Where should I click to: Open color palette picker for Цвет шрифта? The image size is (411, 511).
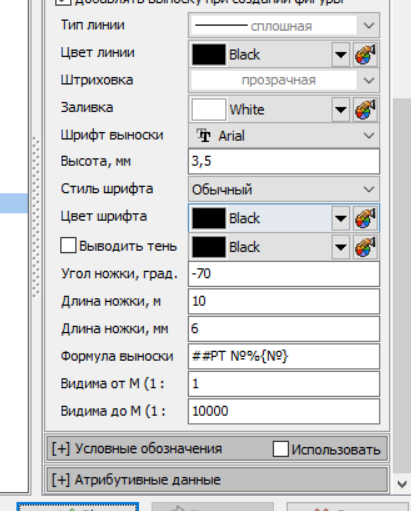pyautogui.click(x=365, y=218)
